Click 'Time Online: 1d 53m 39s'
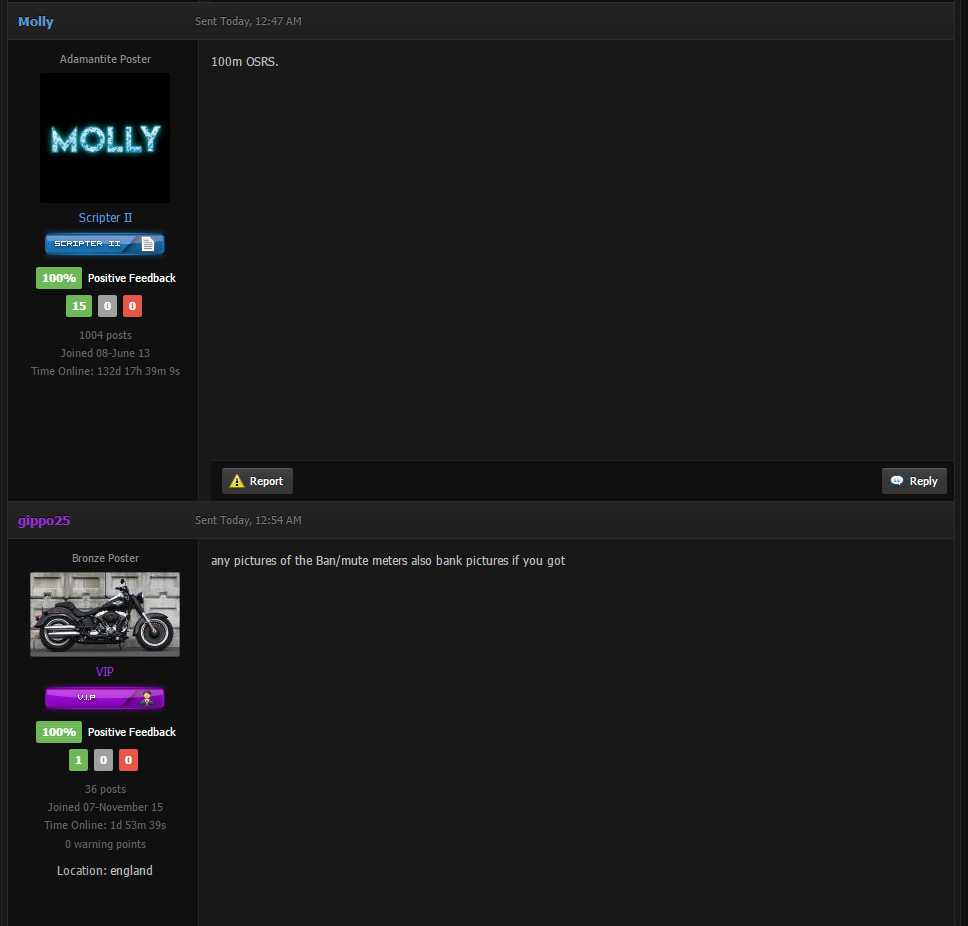The image size is (968, 926). pos(105,825)
